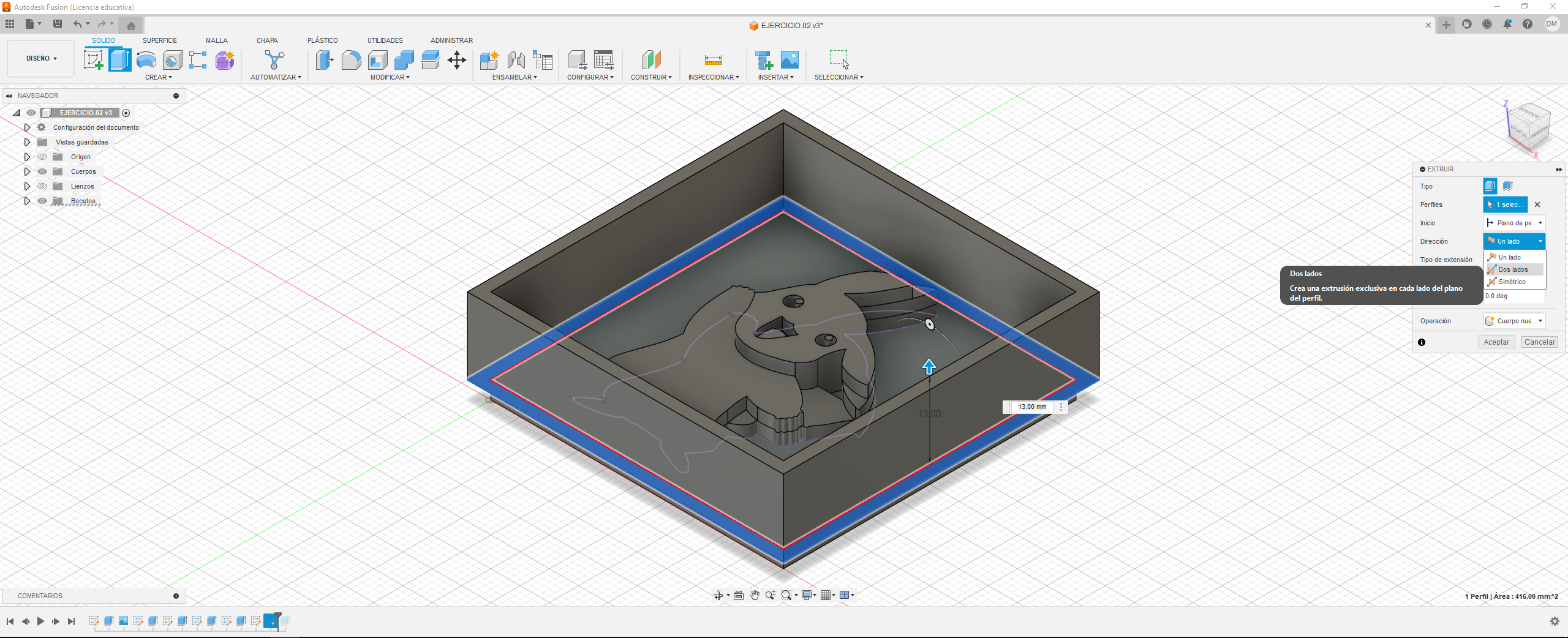Clear the Perfiles selection with X
This screenshot has width=1568, height=638.
pos(1537,205)
